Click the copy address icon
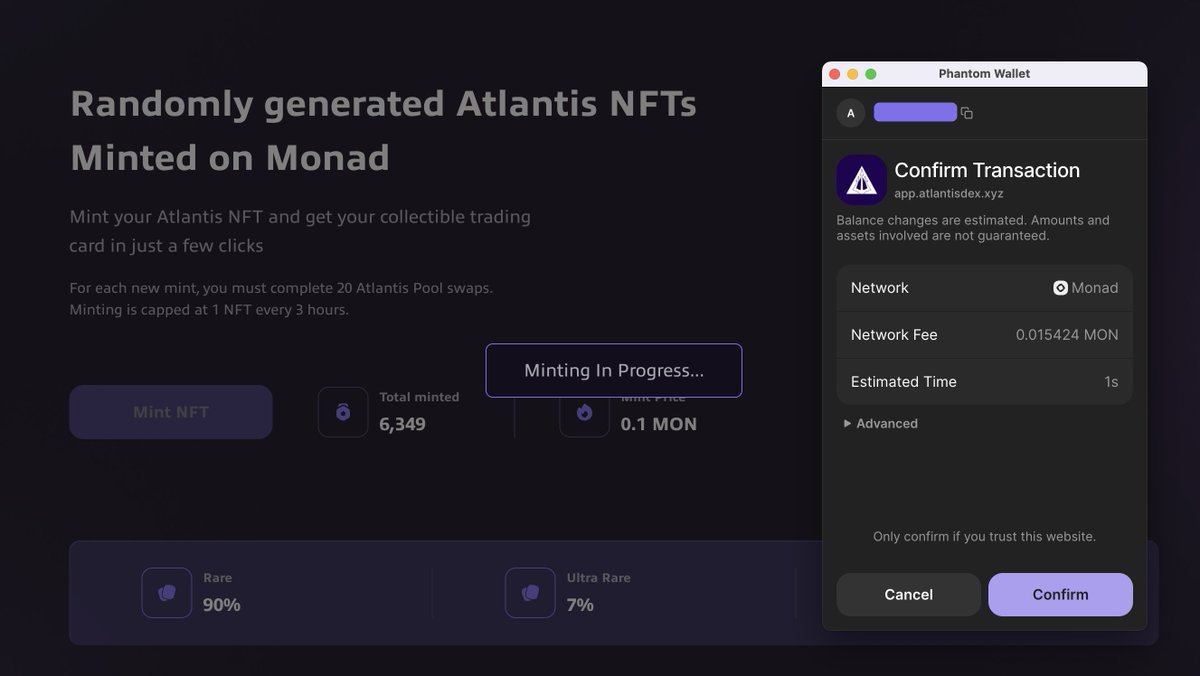 [x=967, y=114]
